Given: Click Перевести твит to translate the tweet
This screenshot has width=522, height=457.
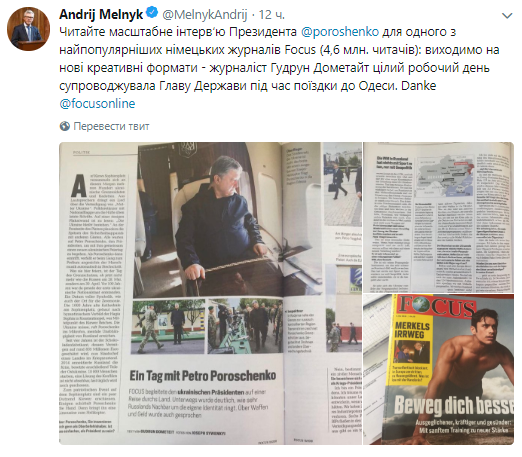Looking at the screenshot, I should 111,126.
